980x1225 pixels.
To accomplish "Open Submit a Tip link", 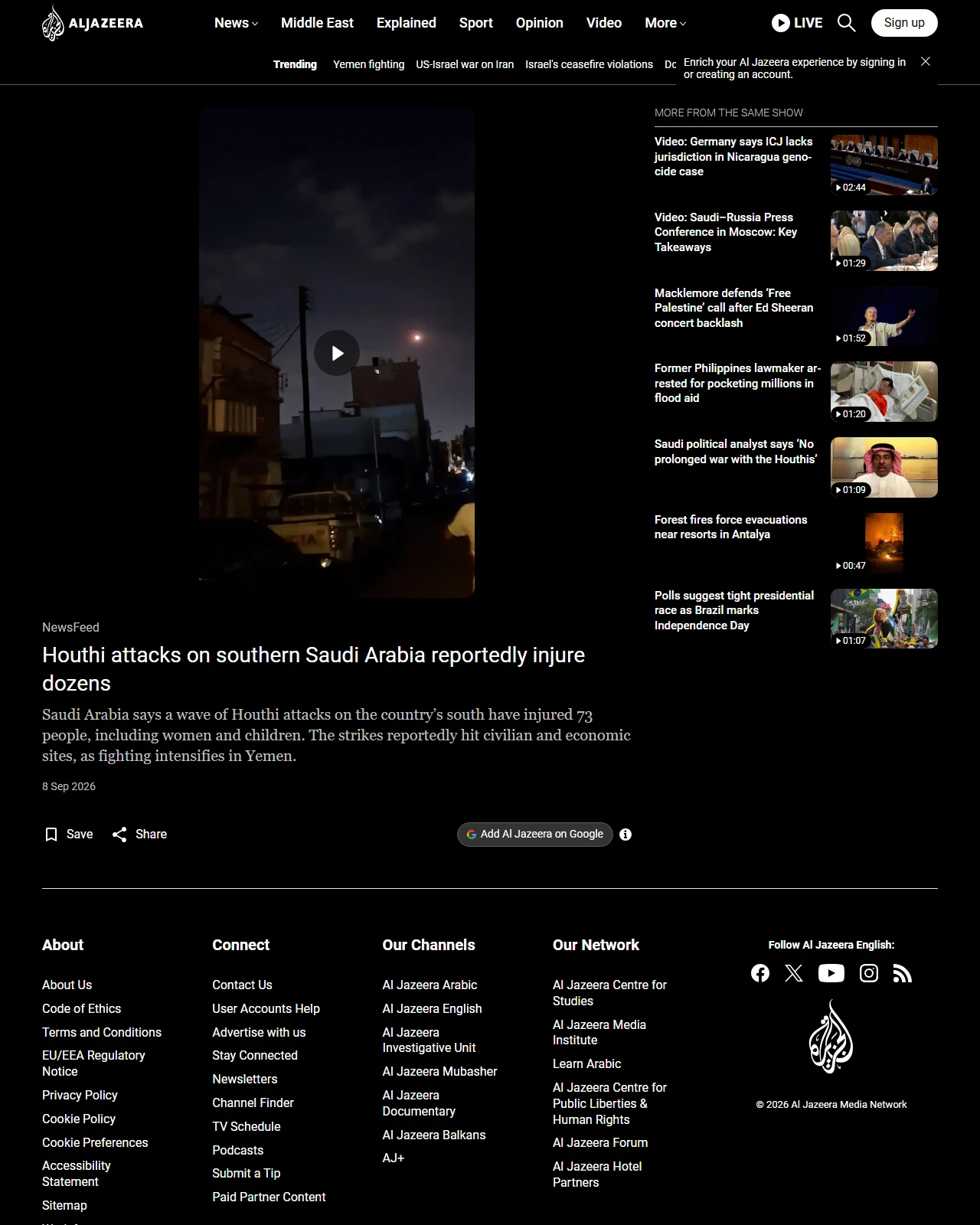I will (247, 1174).
